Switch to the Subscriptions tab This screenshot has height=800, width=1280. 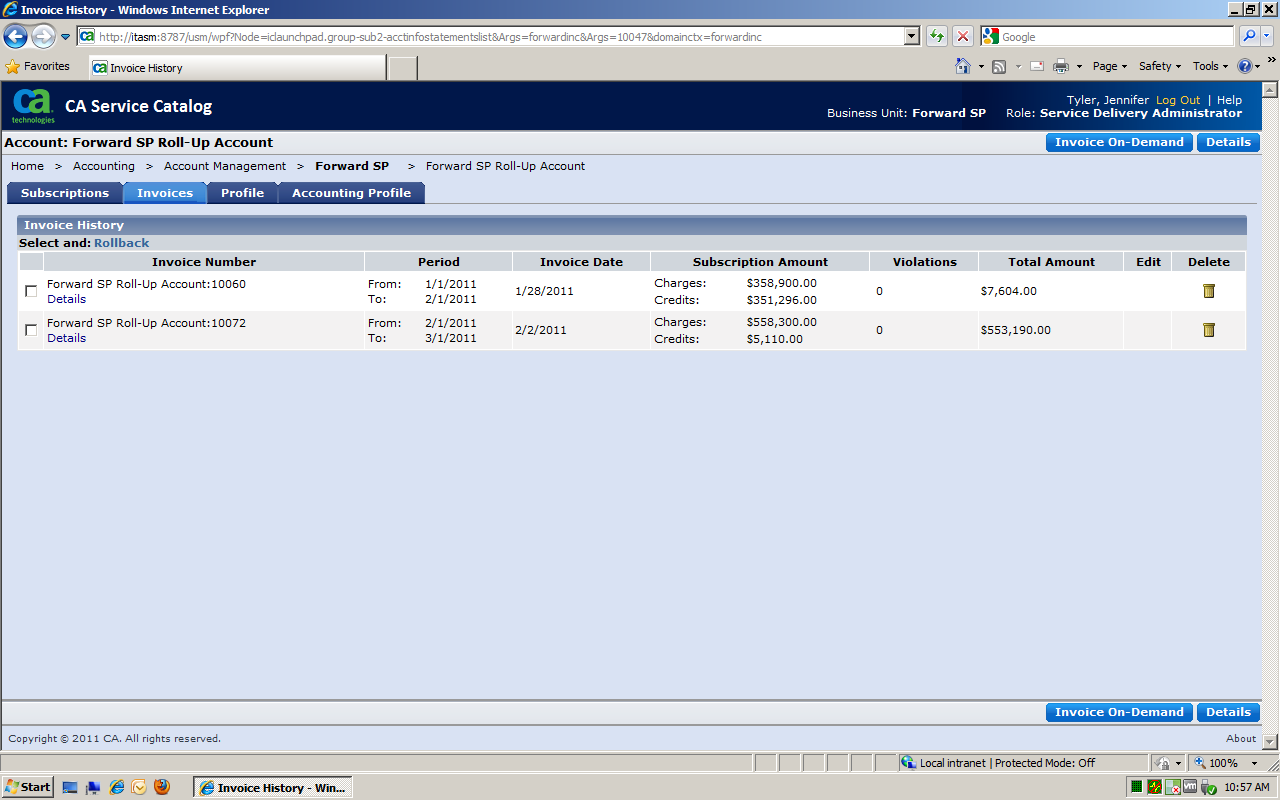65,193
